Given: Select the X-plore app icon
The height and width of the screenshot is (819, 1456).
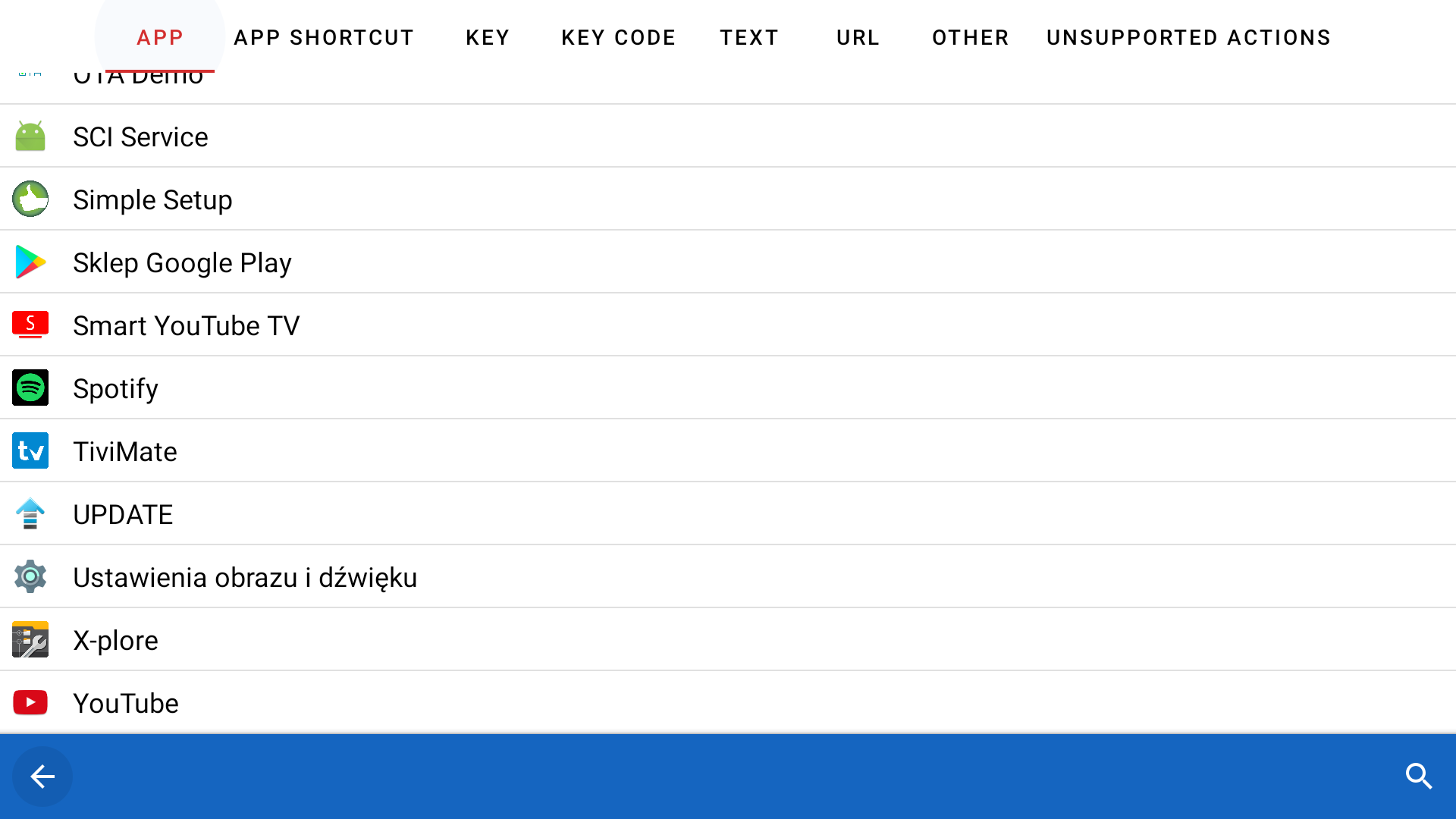Looking at the screenshot, I should [x=30, y=639].
